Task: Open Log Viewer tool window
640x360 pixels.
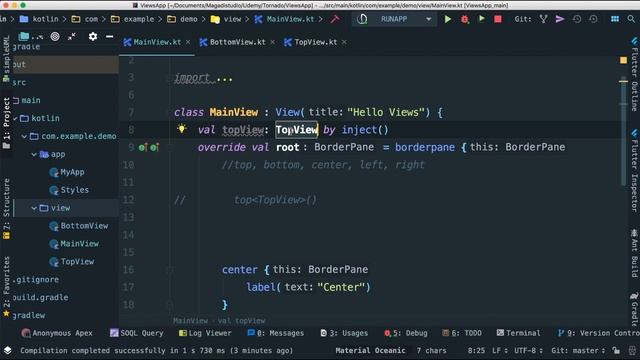Action: point(205,333)
